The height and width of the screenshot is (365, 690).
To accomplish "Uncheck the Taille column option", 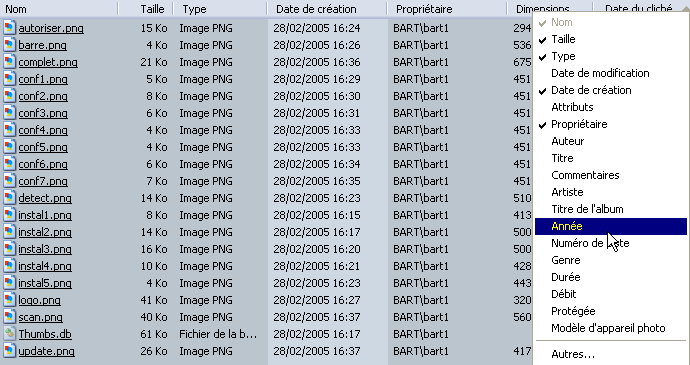I will 611,39.
